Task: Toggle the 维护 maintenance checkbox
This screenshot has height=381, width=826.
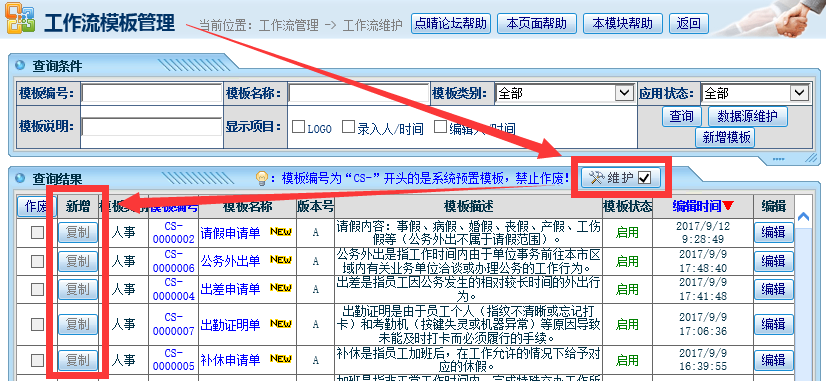Action: point(644,178)
